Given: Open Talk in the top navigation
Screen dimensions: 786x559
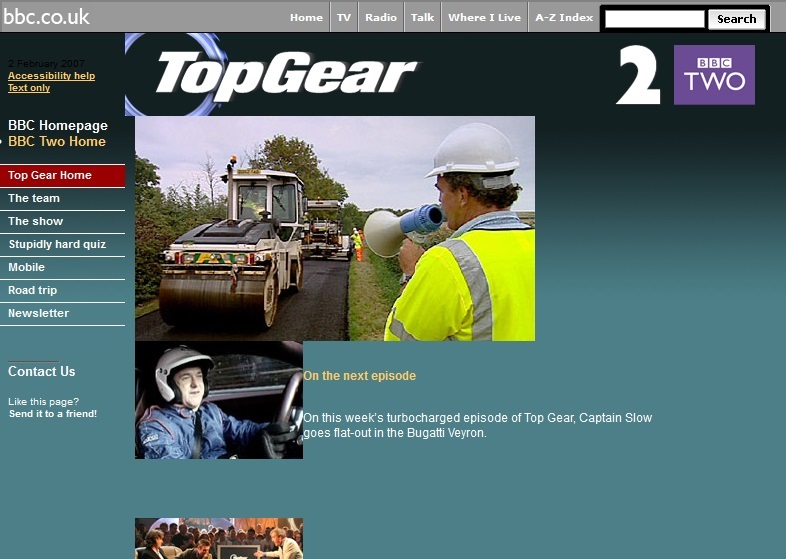Looking at the screenshot, I should pyautogui.click(x=423, y=17).
